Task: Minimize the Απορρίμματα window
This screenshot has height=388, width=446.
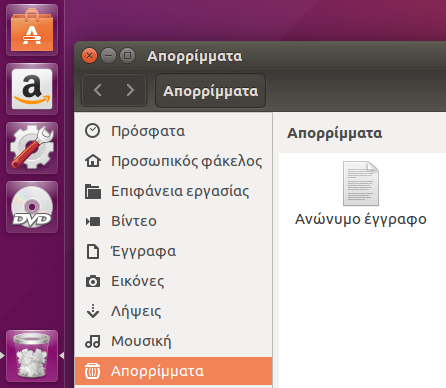Action: 108,55
